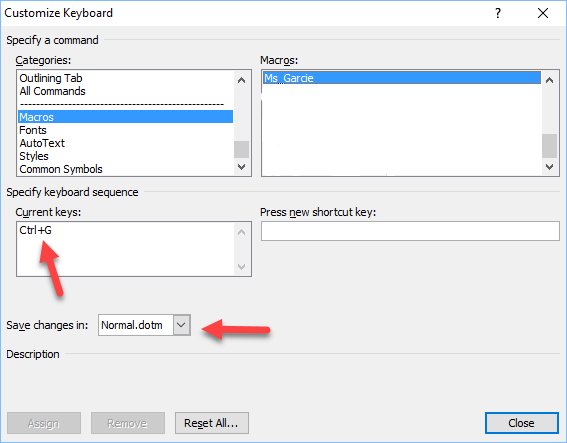Expand the Save changes in dropdown
The width and height of the screenshot is (567, 443).
(x=182, y=325)
